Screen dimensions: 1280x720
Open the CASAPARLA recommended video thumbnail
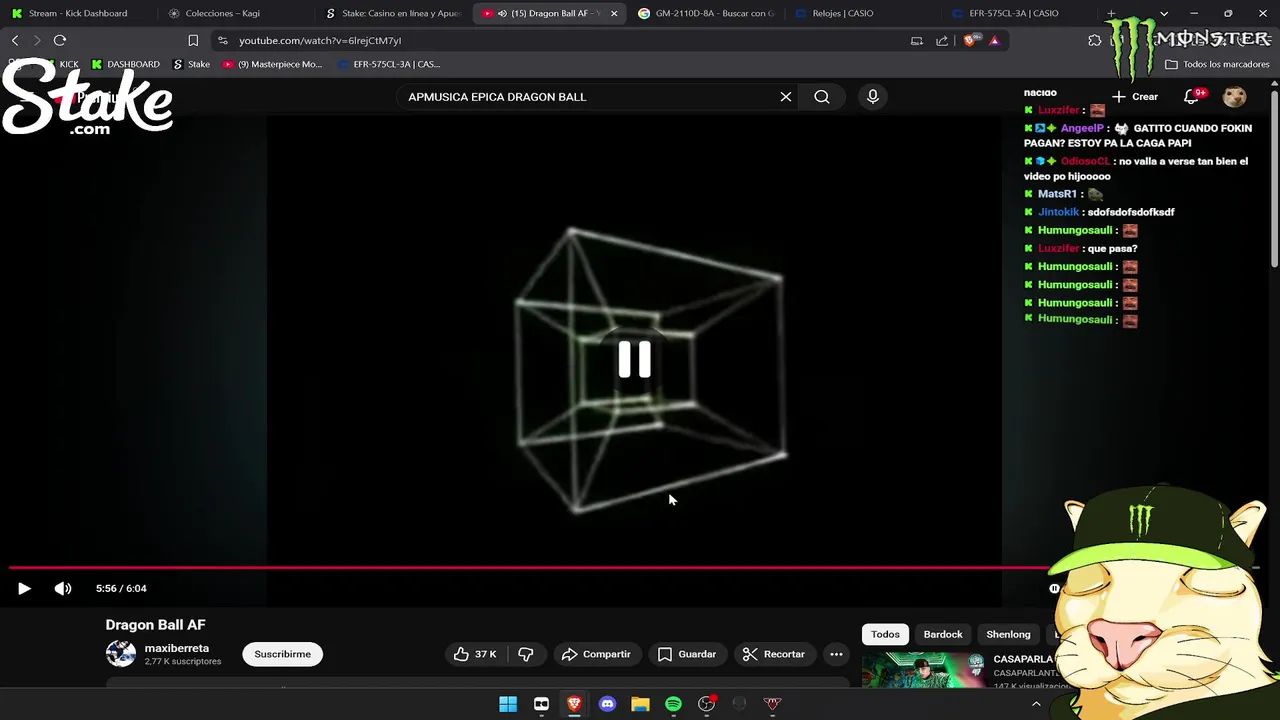click(923, 670)
